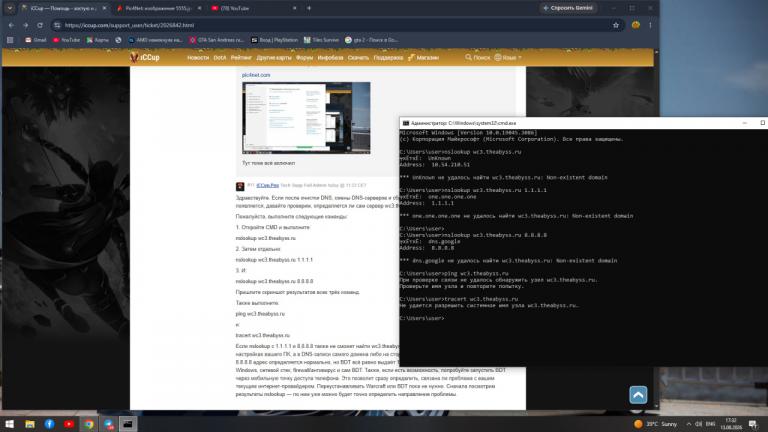Open the Gmail bookmark
This screenshot has height=432, width=768.
point(36,40)
